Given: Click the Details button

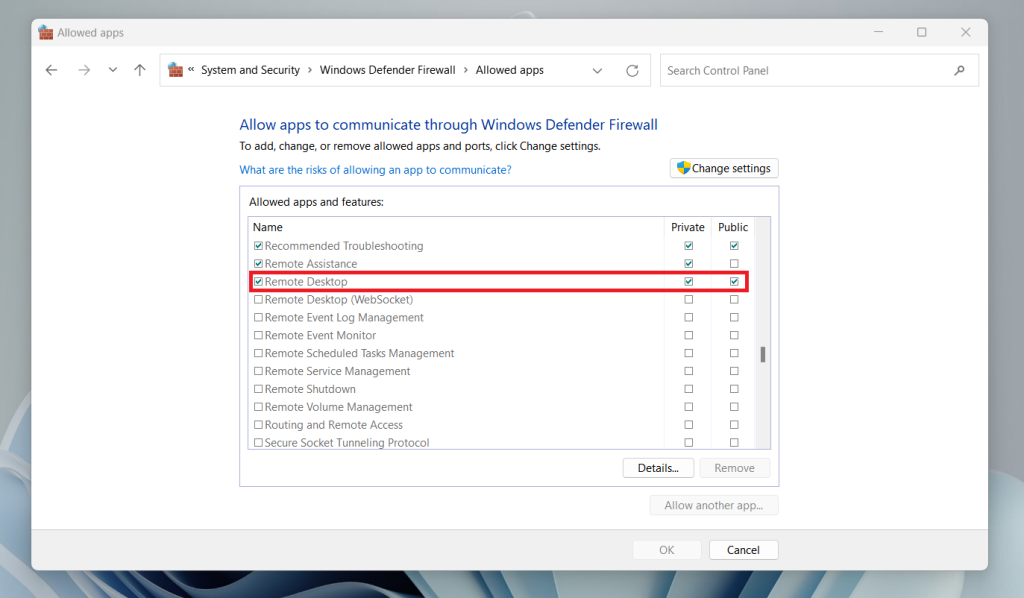Looking at the screenshot, I should click(658, 467).
